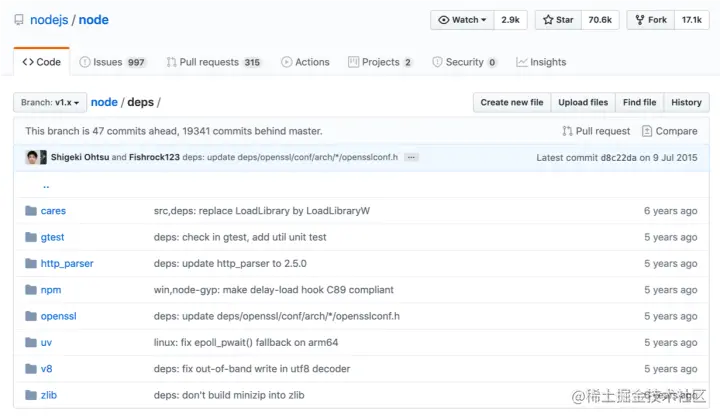Screen dimensions: 720x418
Task: Open the commit History button
Action: click(686, 102)
